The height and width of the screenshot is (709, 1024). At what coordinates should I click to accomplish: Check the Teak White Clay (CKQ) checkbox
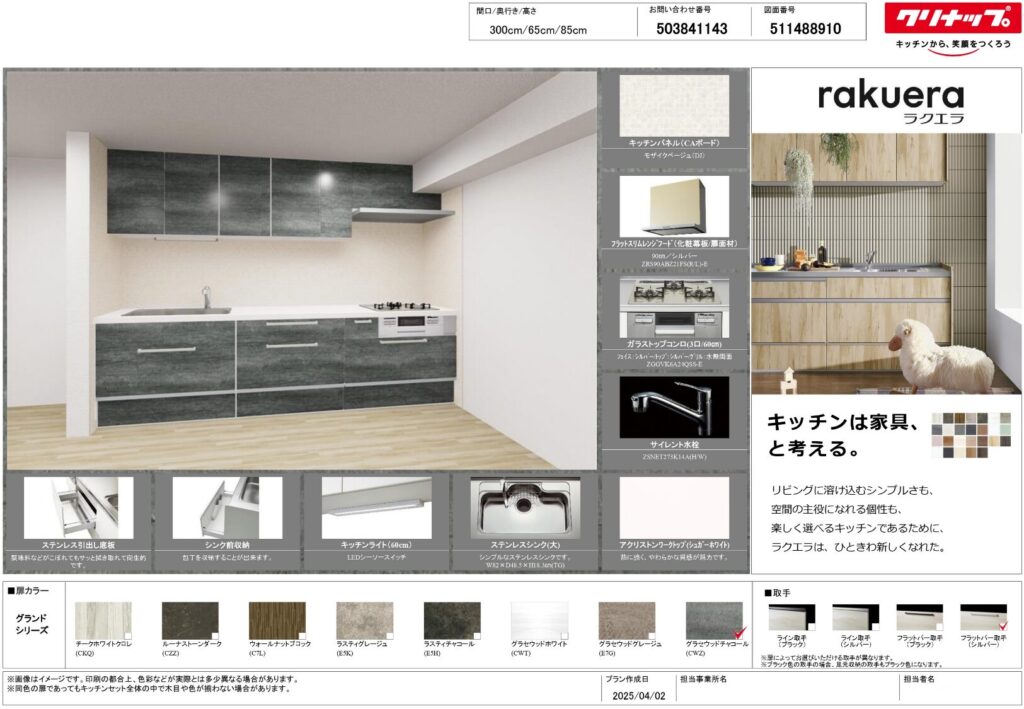pos(127,635)
